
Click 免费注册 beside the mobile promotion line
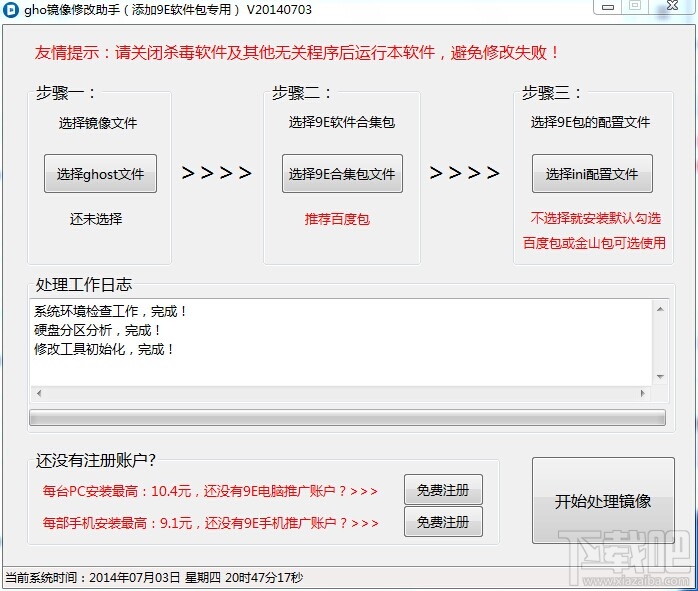tap(443, 522)
